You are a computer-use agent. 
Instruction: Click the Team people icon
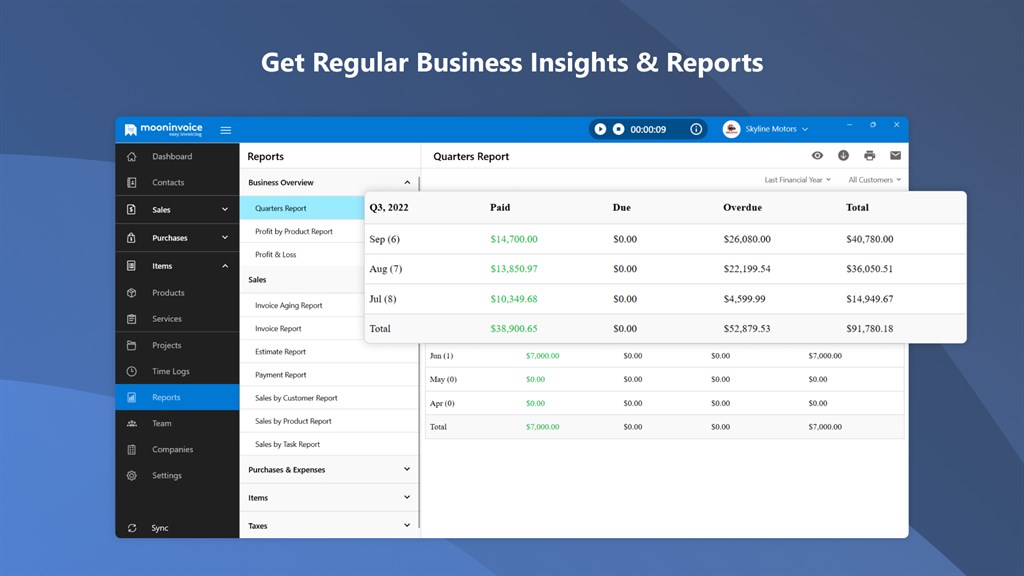[131, 423]
